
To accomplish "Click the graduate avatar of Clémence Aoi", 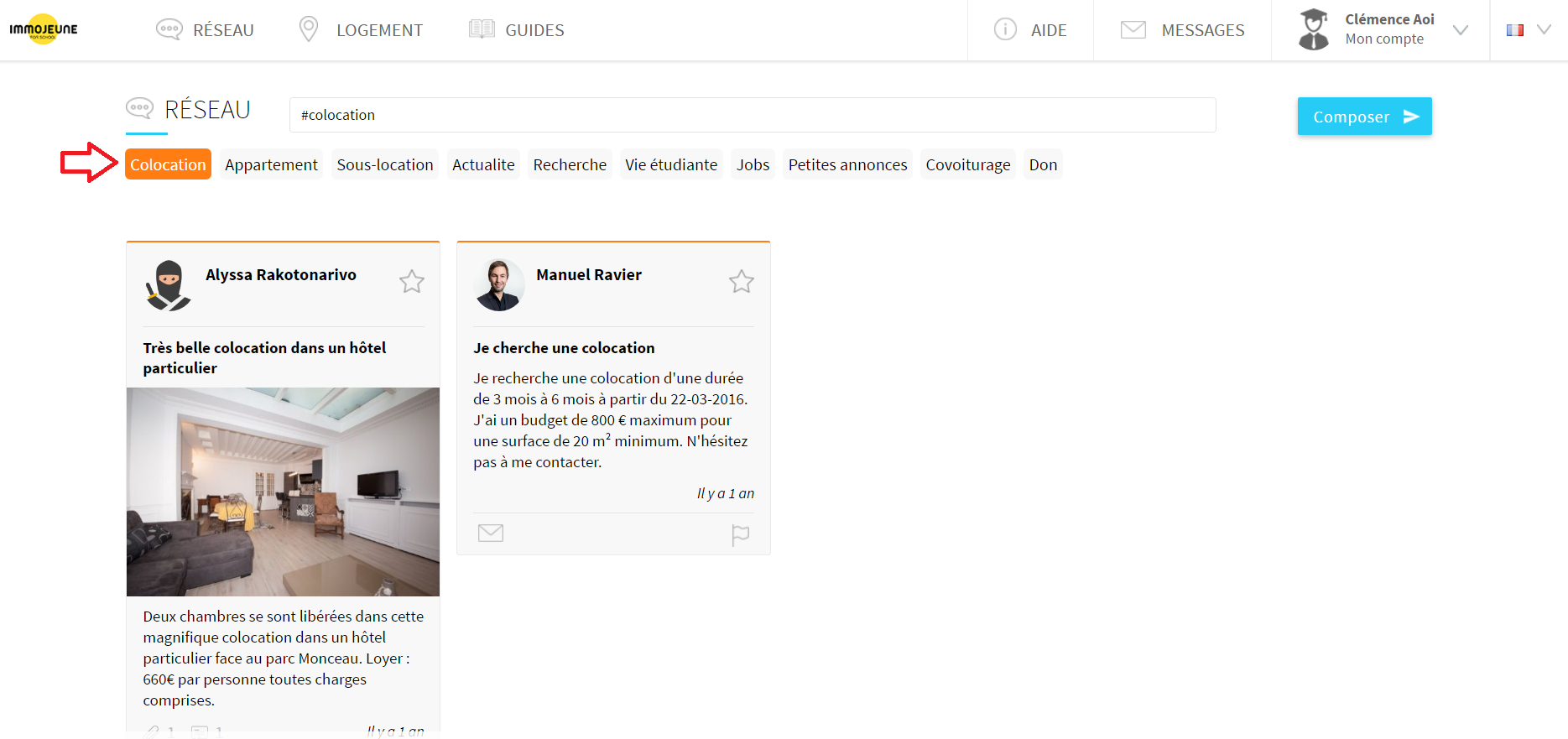I will pyautogui.click(x=1314, y=29).
